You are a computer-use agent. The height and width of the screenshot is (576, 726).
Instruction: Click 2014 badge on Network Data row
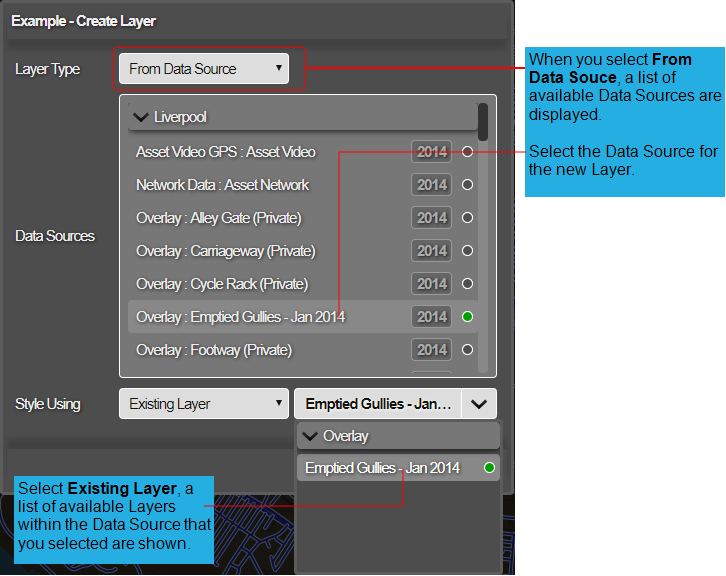coord(432,185)
